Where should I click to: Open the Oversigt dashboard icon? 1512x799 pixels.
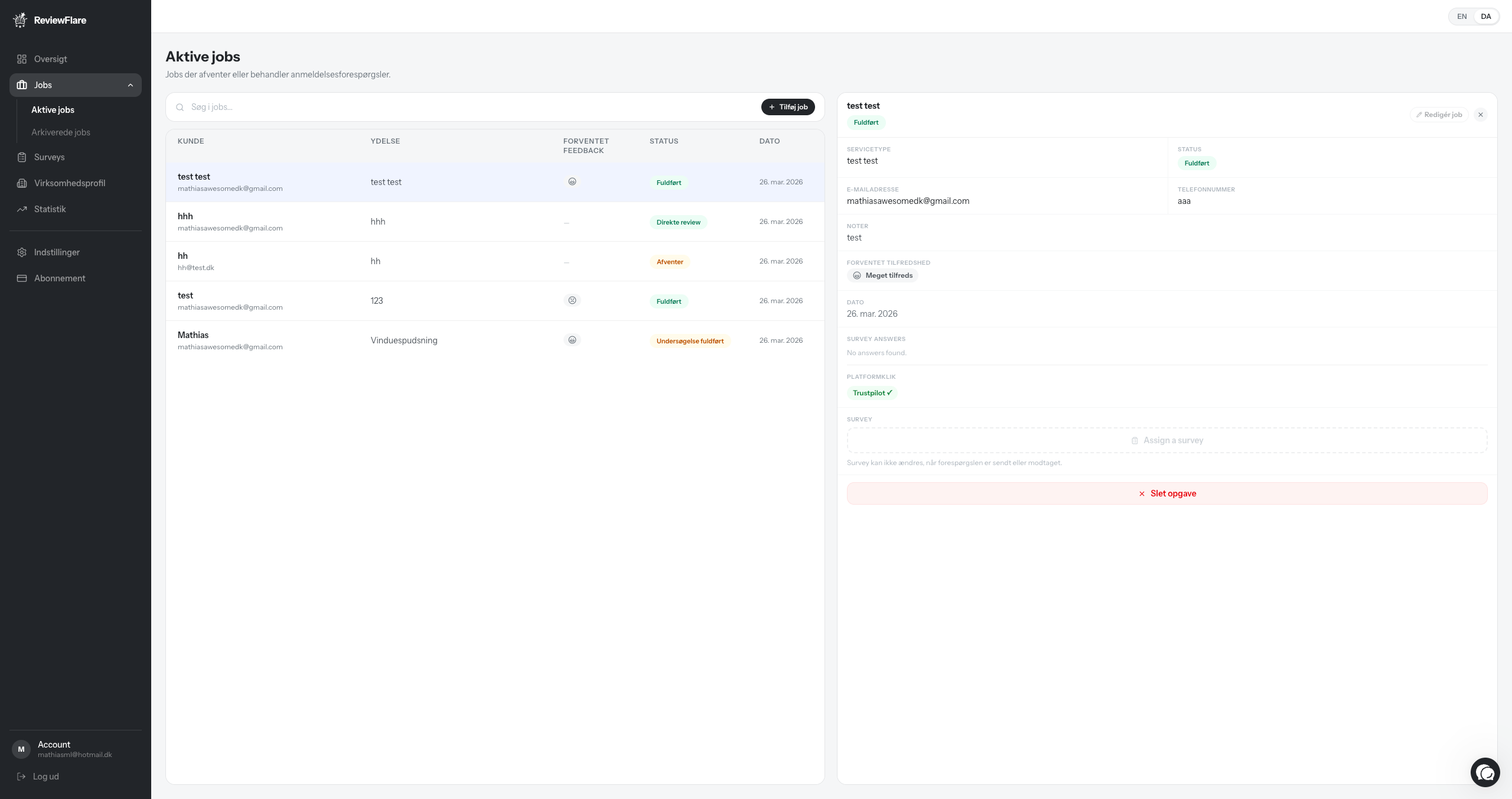22,59
